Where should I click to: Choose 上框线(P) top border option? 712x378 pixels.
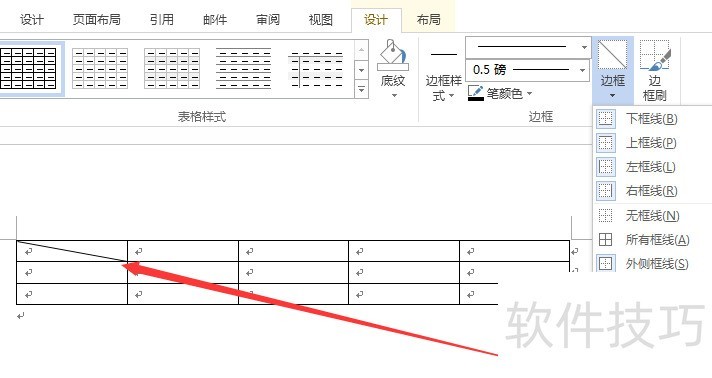tap(653, 143)
